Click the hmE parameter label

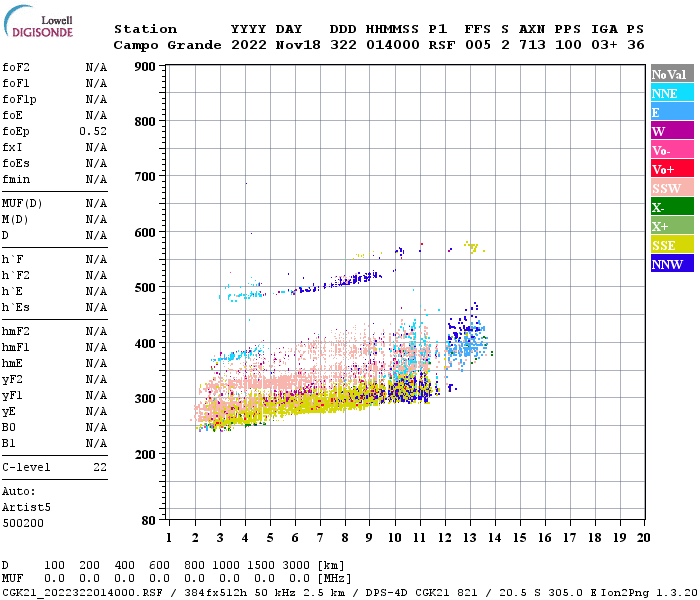(x=12, y=363)
